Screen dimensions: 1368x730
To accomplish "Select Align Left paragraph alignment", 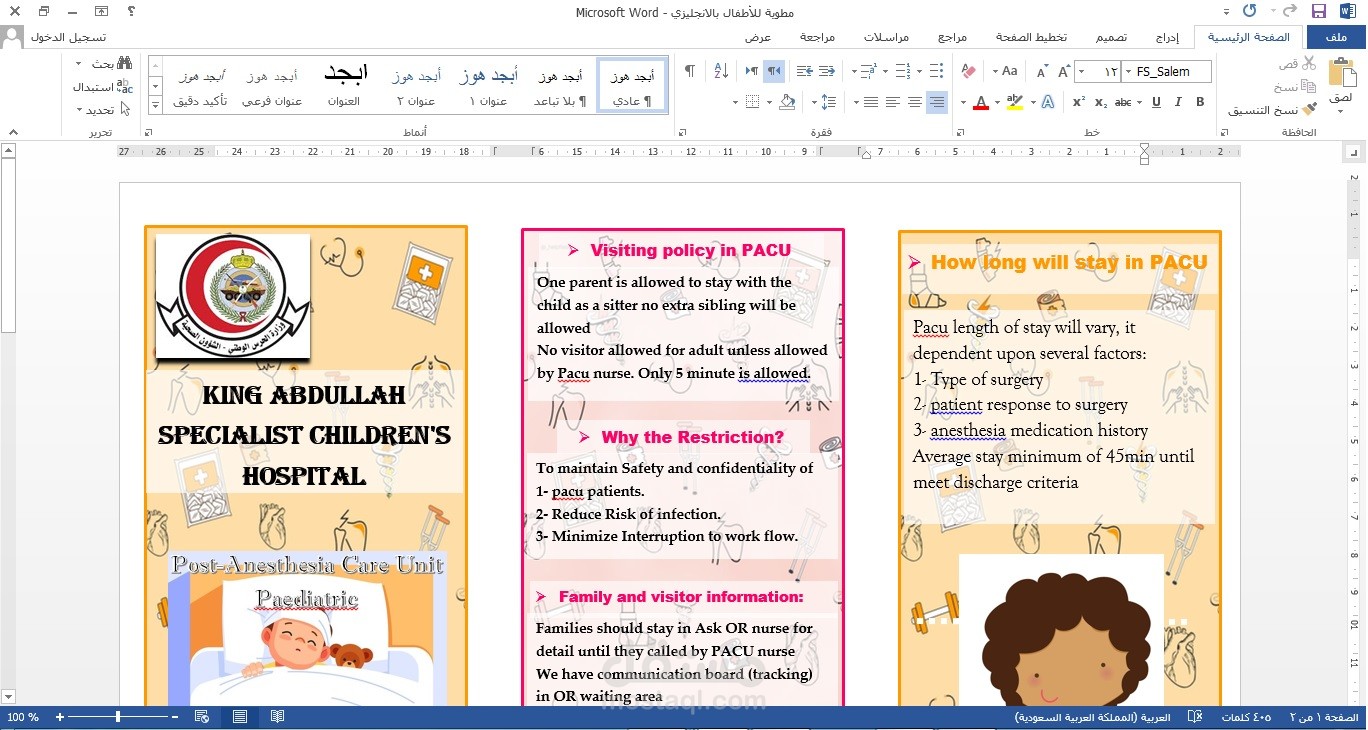I will tap(892, 102).
